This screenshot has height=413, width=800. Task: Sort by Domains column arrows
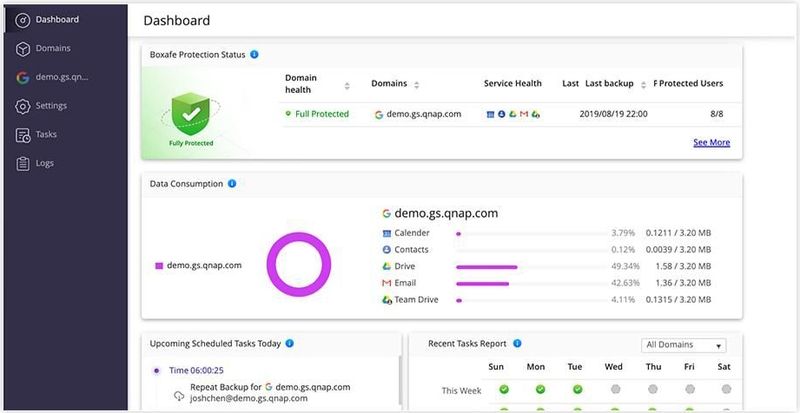416,85
